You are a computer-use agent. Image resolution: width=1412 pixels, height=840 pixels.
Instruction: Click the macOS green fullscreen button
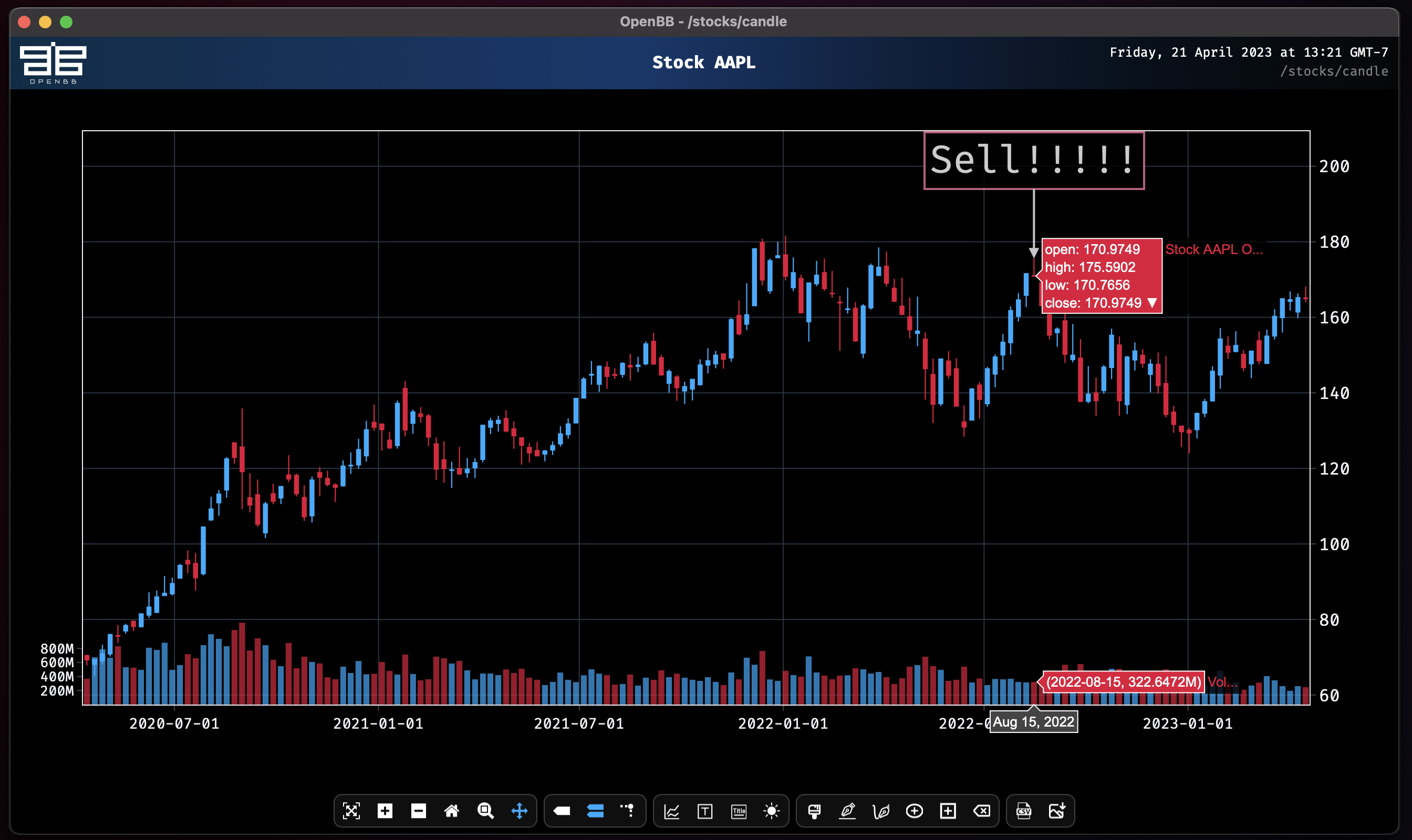coord(66,22)
